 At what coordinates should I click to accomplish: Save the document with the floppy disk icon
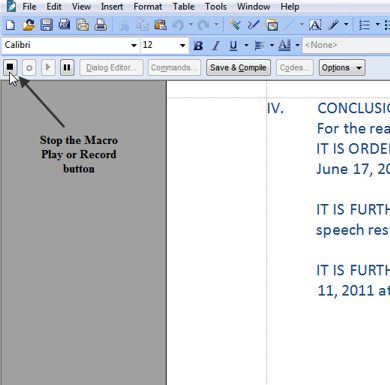click(x=46, y=25)
